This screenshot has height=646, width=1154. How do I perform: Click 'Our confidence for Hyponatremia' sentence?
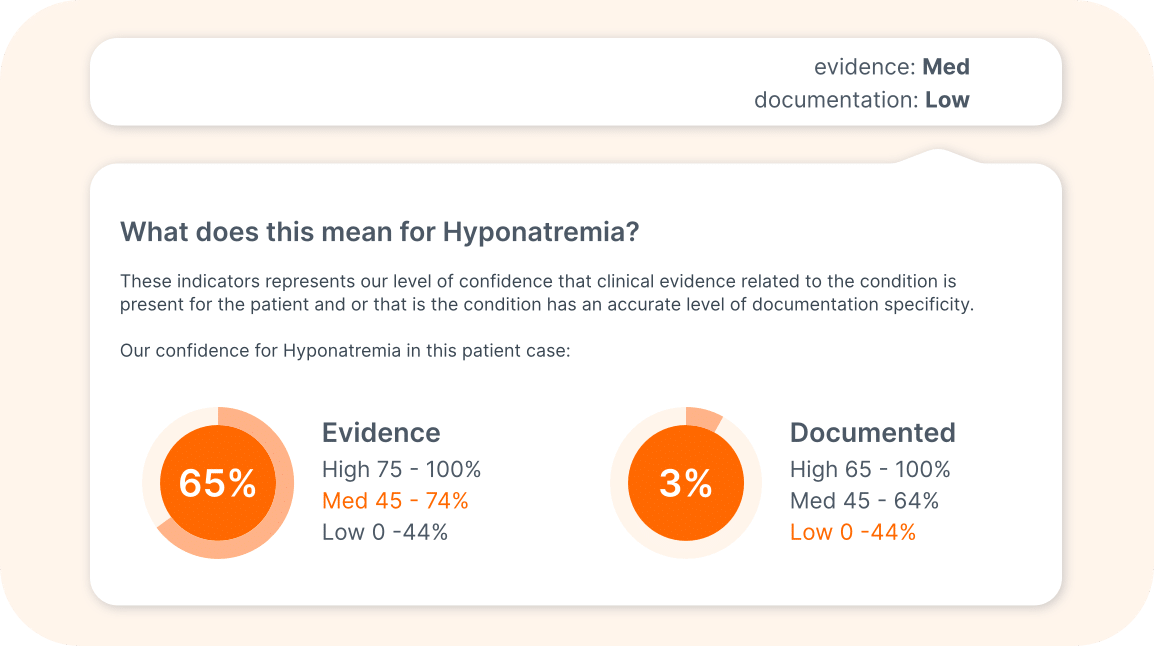344,351
